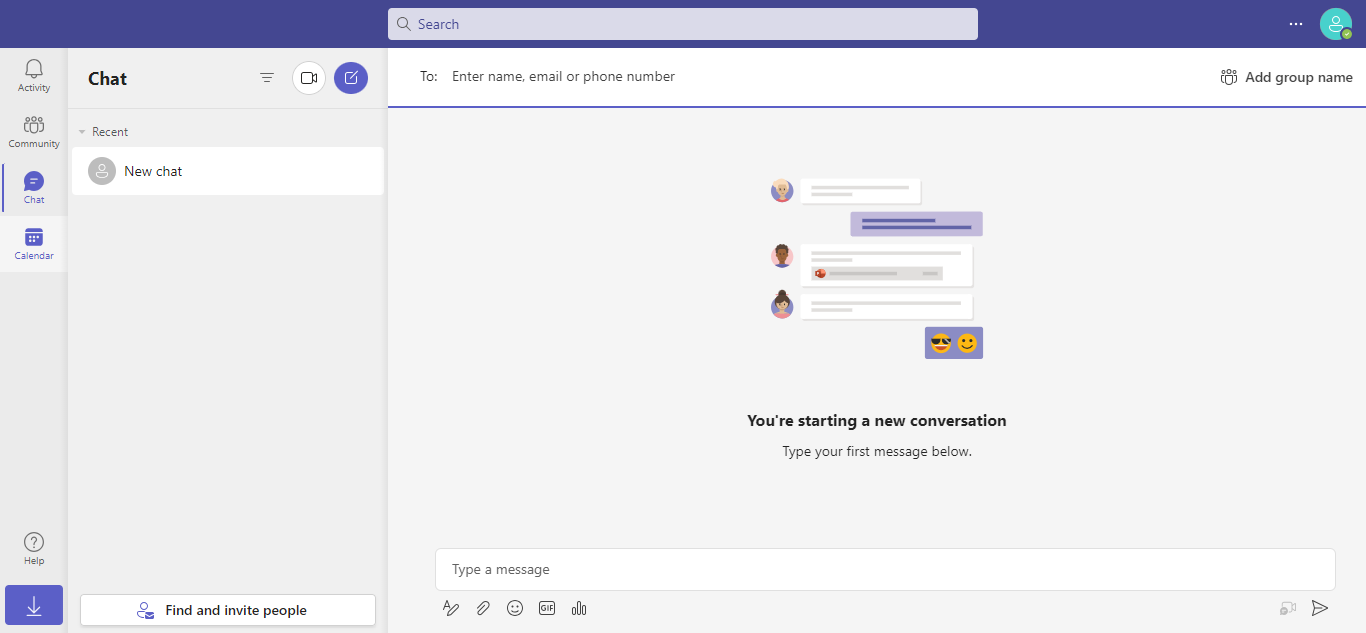
Task: Select the New chat list item
Action: (x=228, y=171)
